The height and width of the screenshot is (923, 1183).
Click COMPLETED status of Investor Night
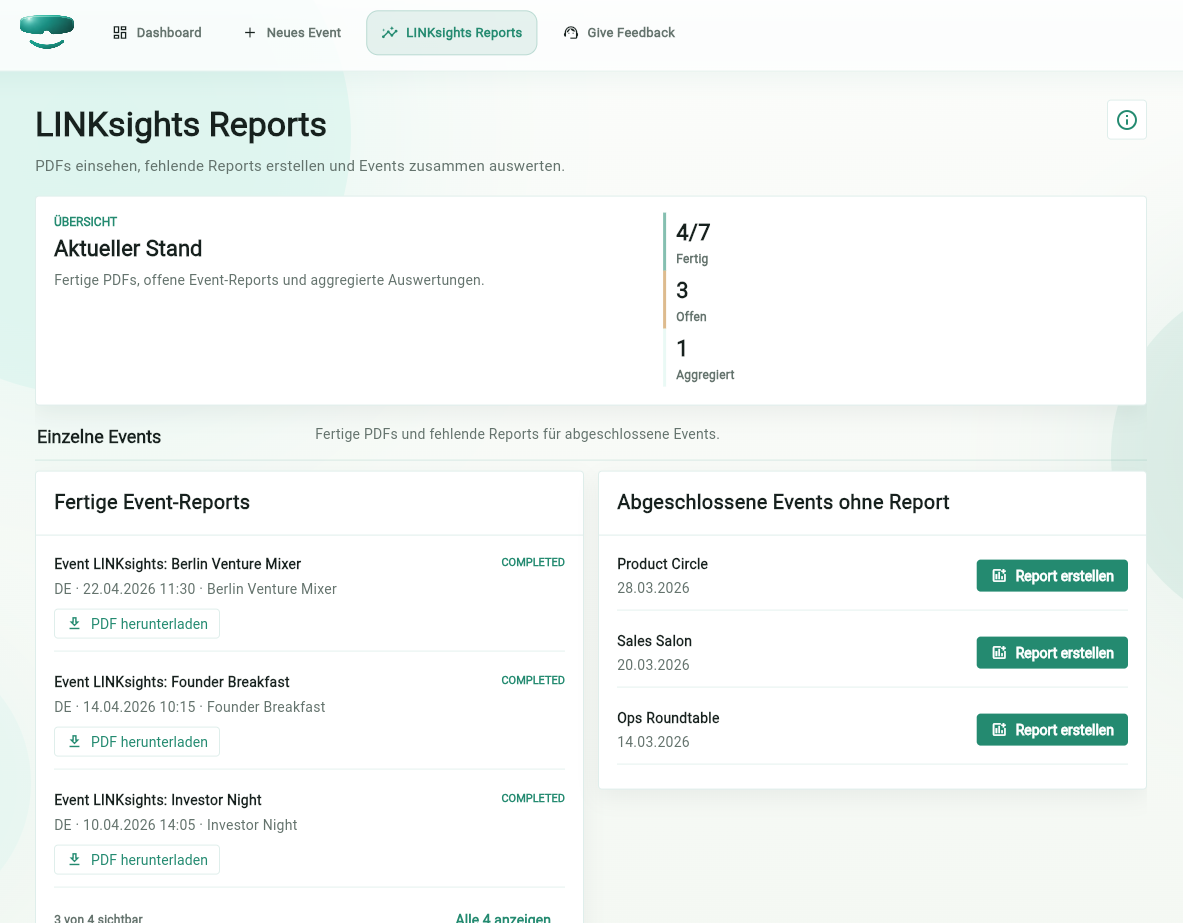[x=533, y=798]
